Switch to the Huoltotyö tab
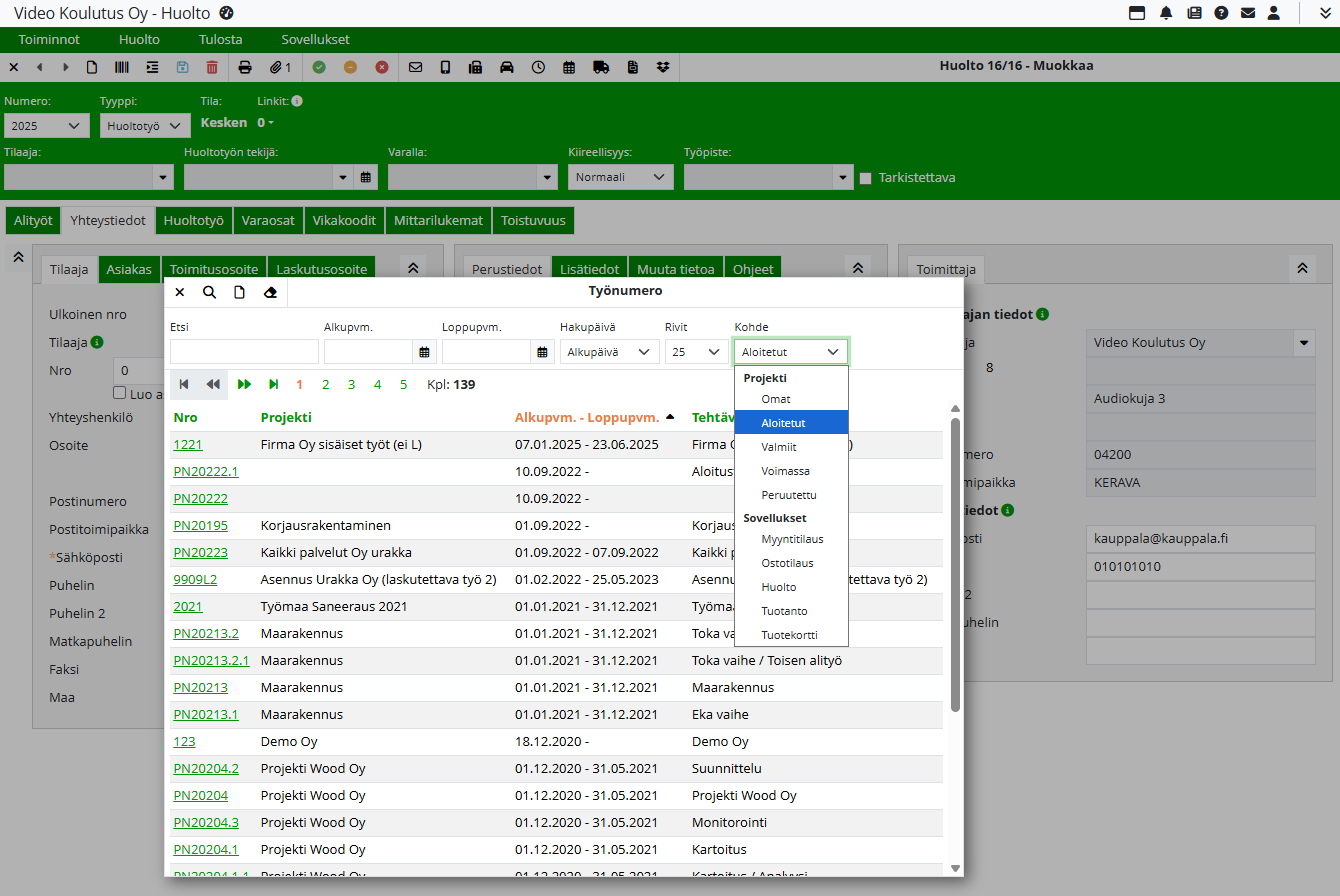 194,220
